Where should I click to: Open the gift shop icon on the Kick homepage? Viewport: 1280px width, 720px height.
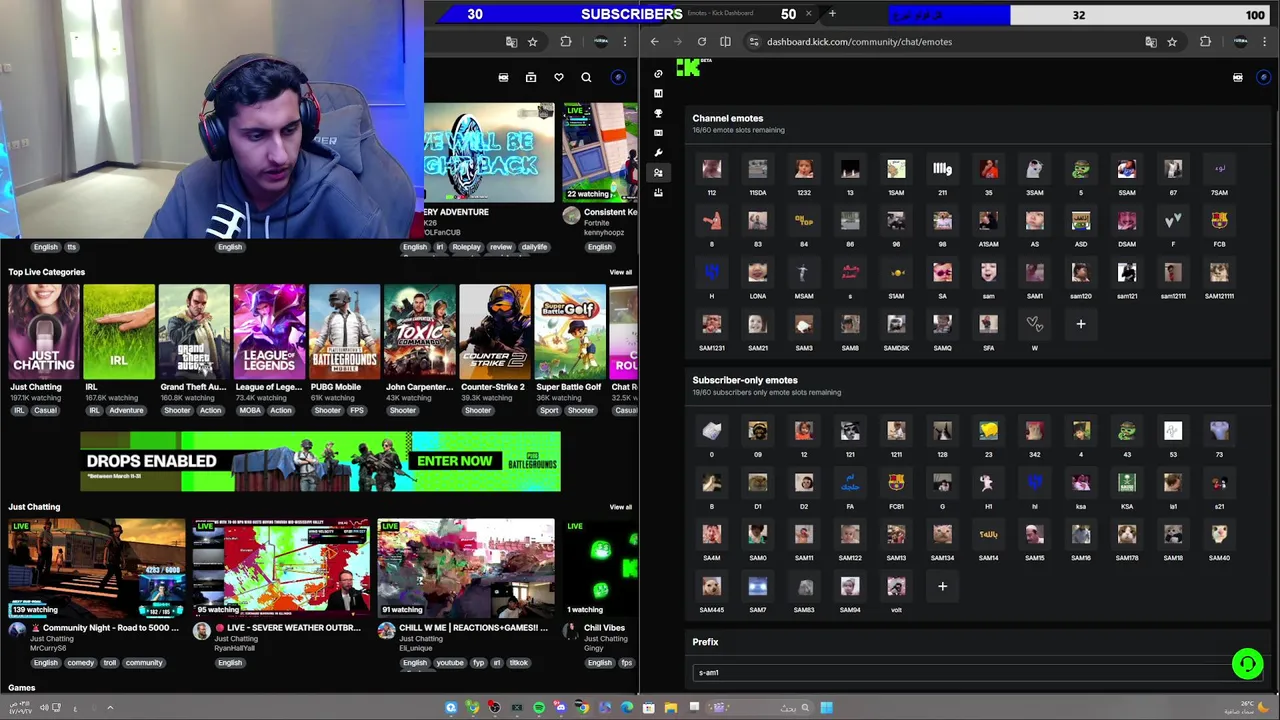(531, 77)
